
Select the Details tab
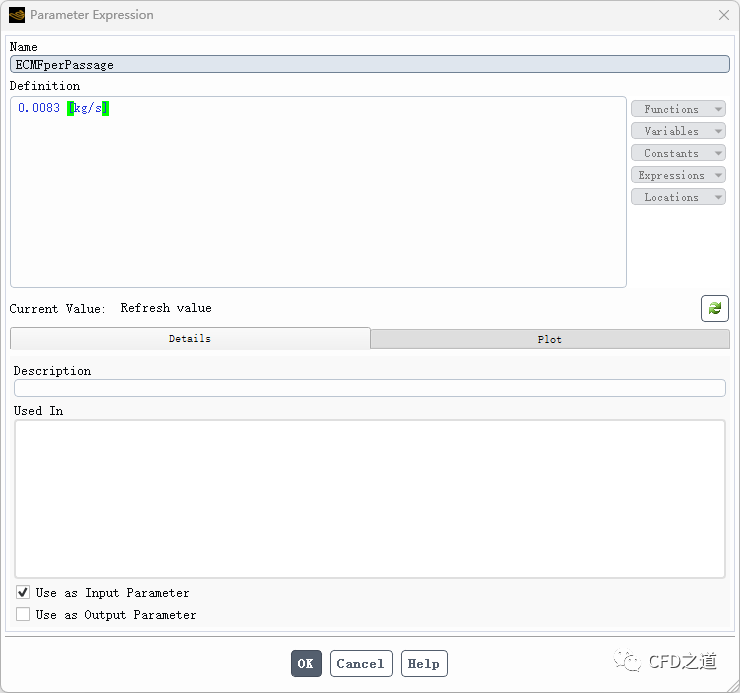click(190, 338)
